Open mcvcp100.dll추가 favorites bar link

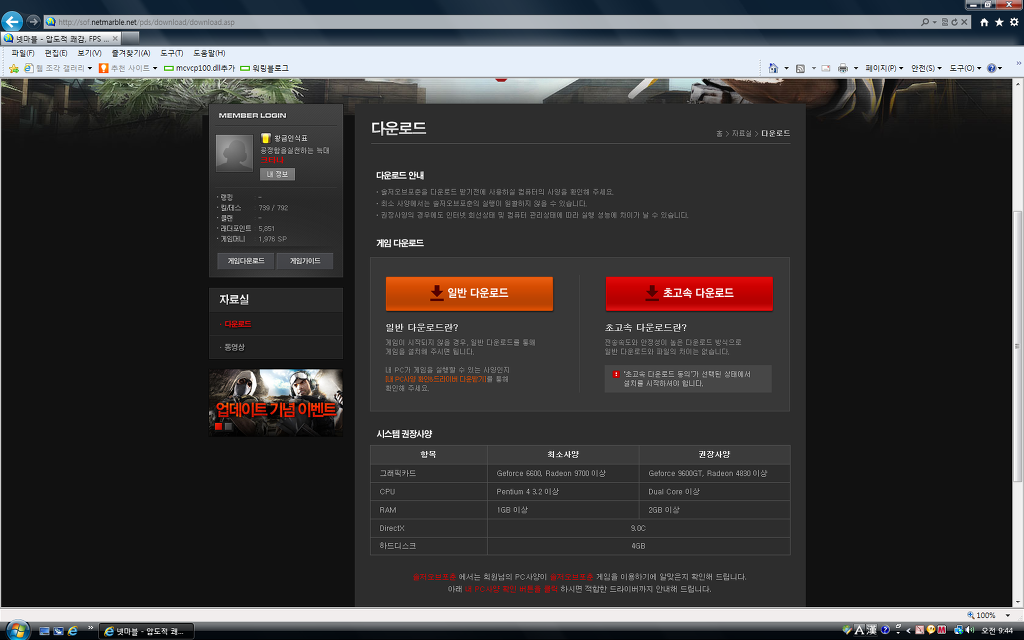[200, 68]
